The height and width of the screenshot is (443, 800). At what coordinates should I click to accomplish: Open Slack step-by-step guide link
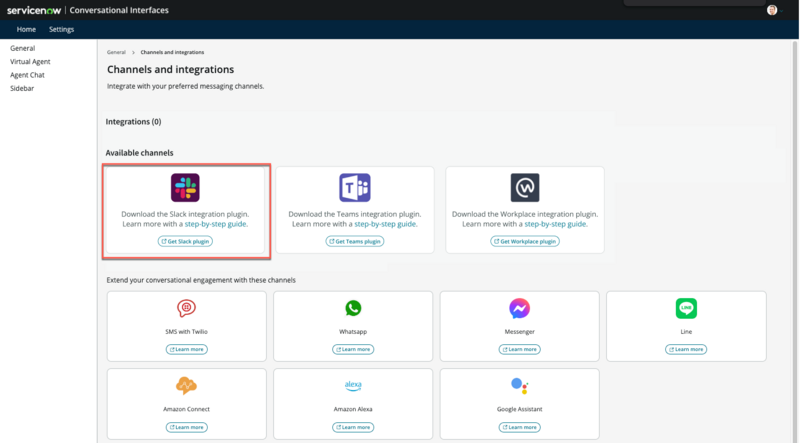[x=216, y=224]
